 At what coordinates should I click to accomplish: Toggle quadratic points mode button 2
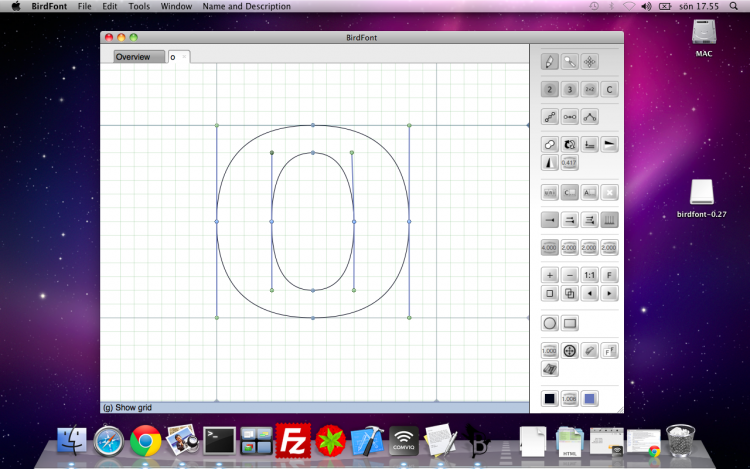549,90
